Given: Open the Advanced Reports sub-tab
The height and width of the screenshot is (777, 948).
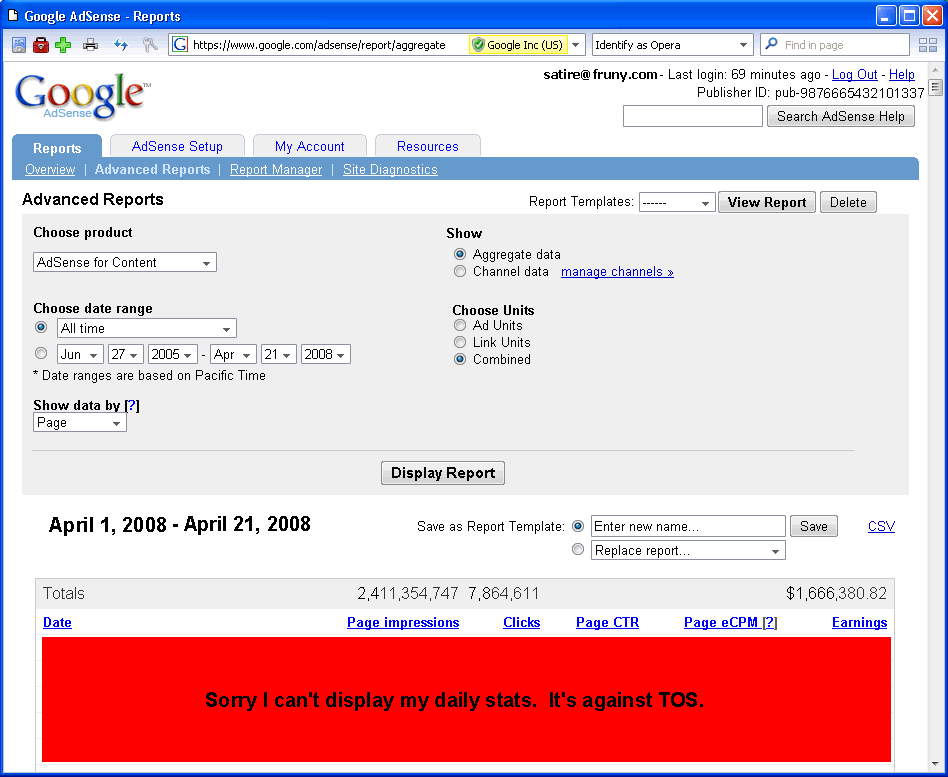Looking at the screenshot, I should [152, 169].
